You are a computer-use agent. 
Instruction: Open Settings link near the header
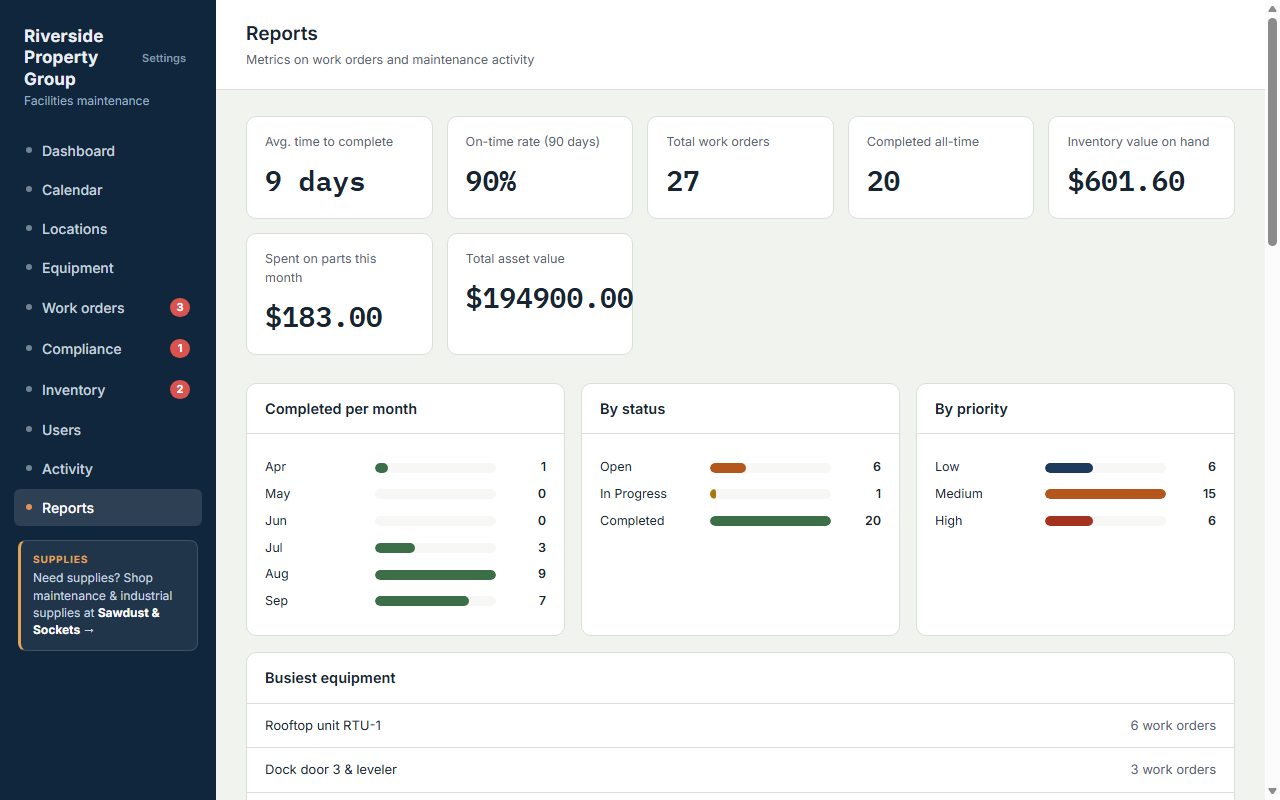click(x=164, y=58)
